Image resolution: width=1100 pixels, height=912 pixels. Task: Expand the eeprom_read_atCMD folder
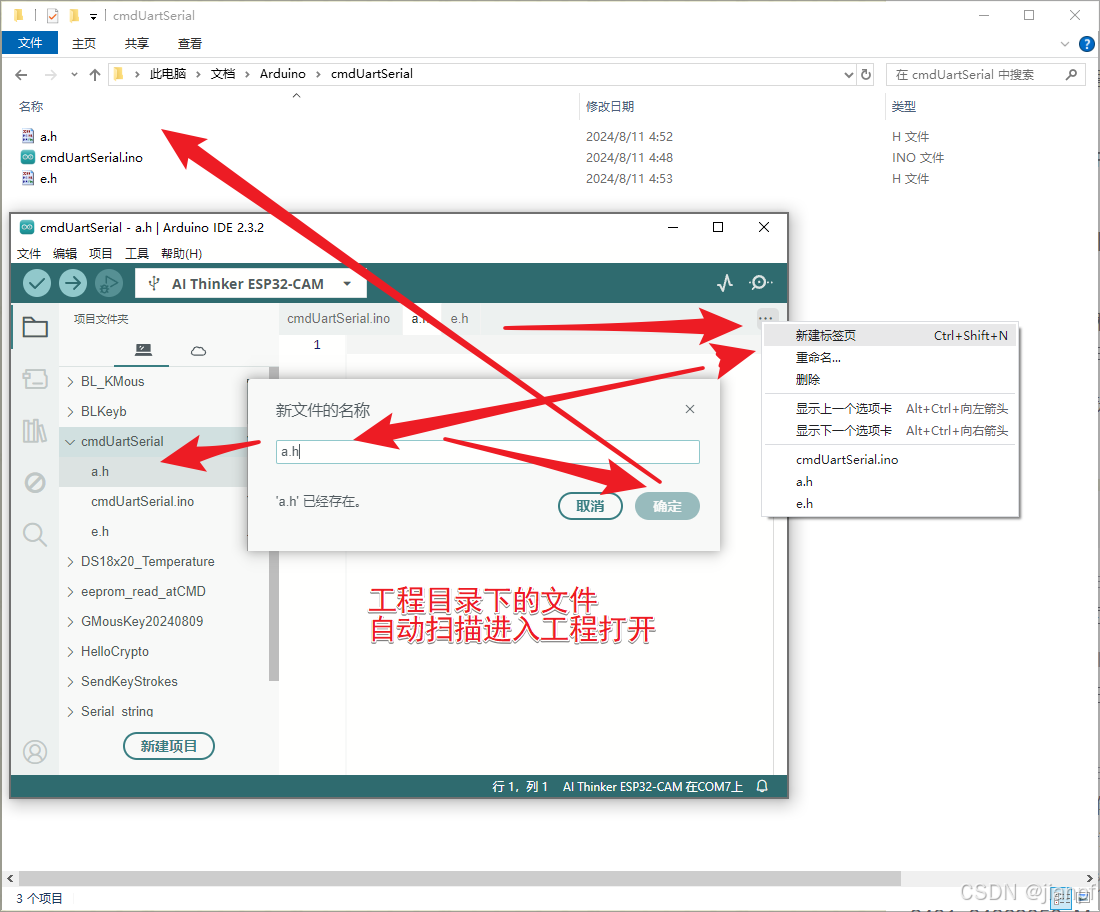pos(70,592)
